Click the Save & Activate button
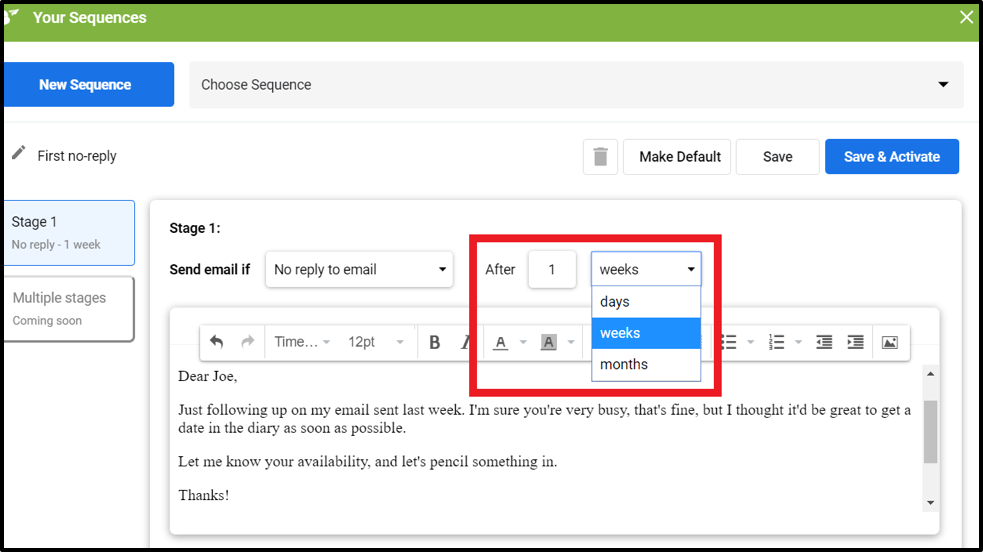Viewport: 983px width, 552px height. 891,157
